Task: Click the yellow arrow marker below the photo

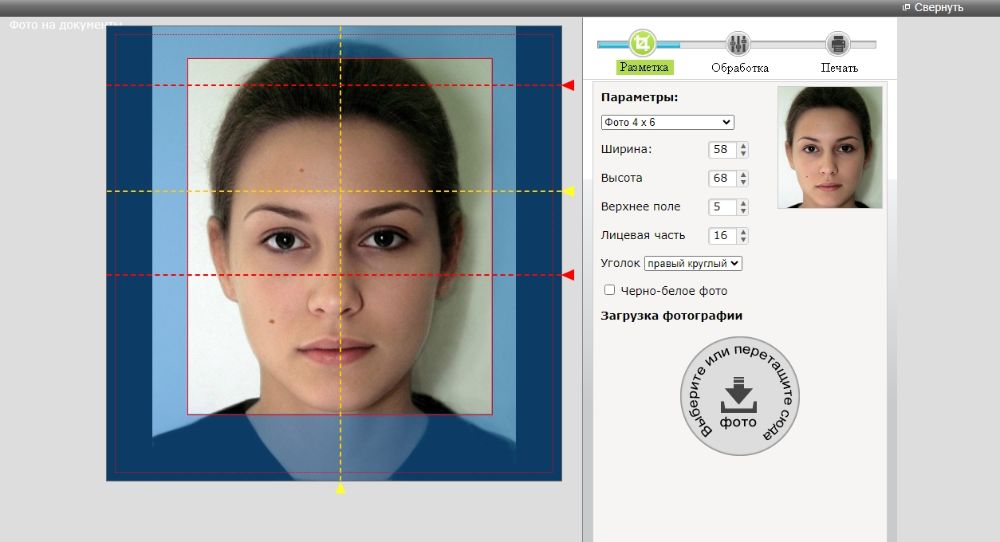Action: pyautogui.click(x=340, y=489)
